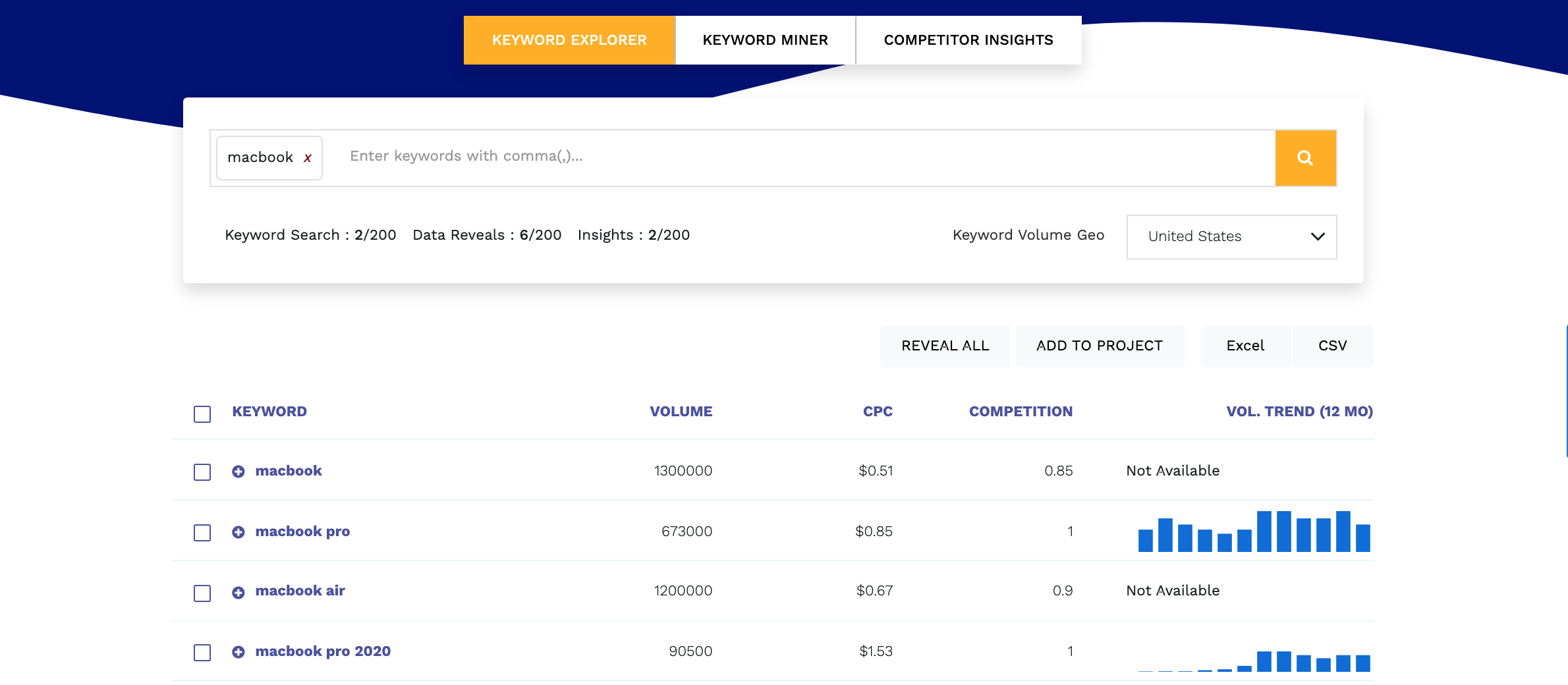
Task: Select the macbook air row checkbox
Action: 202,593
